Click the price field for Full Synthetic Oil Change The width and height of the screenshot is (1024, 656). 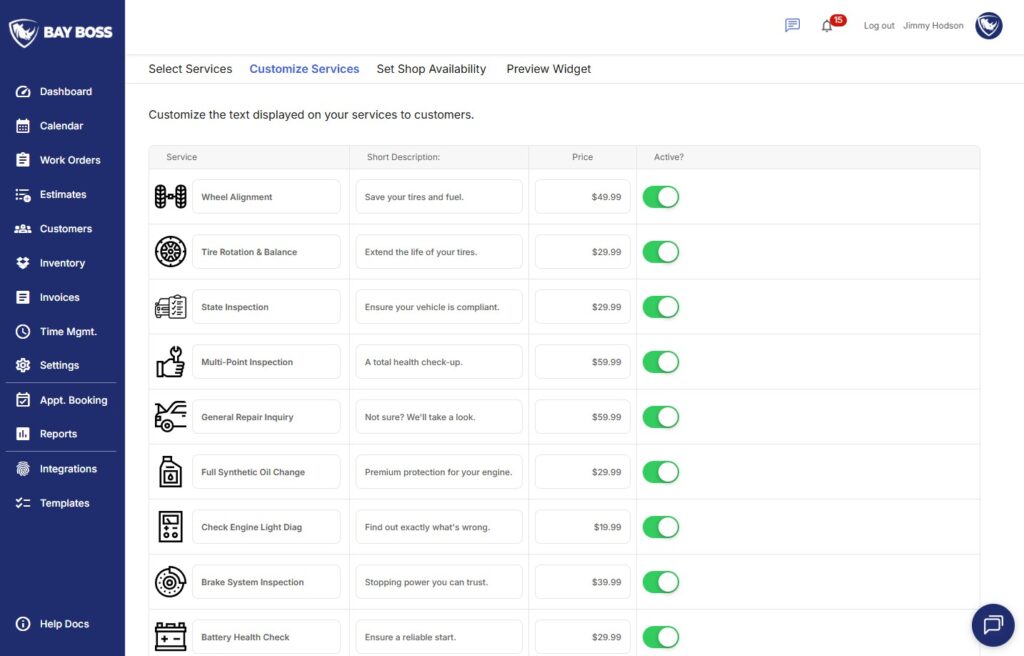tap(582, 471)
